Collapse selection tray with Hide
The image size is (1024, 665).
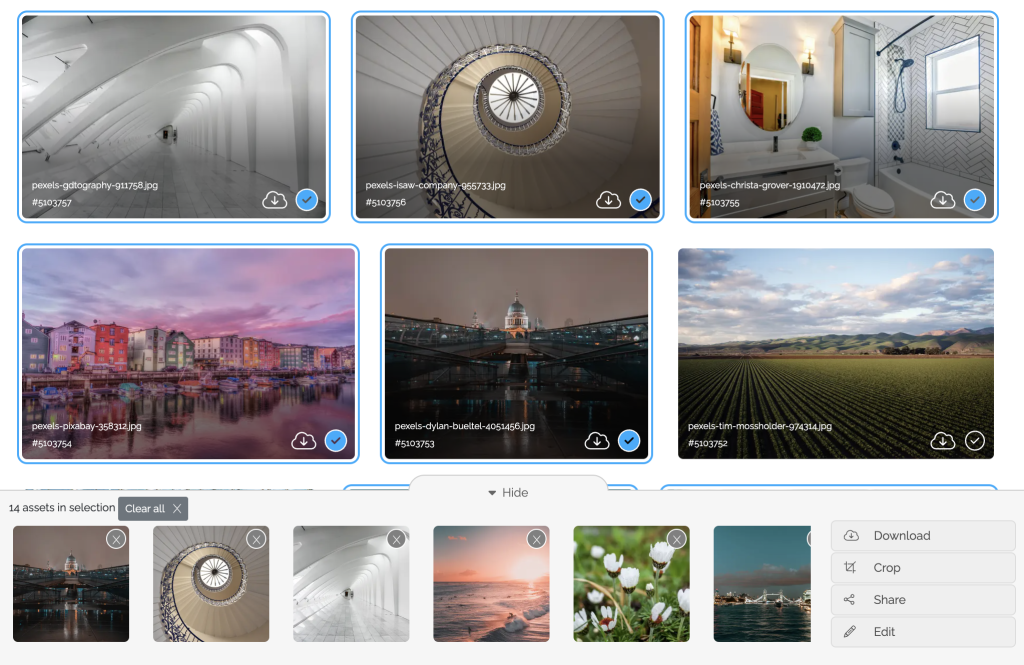coord(508,493)
